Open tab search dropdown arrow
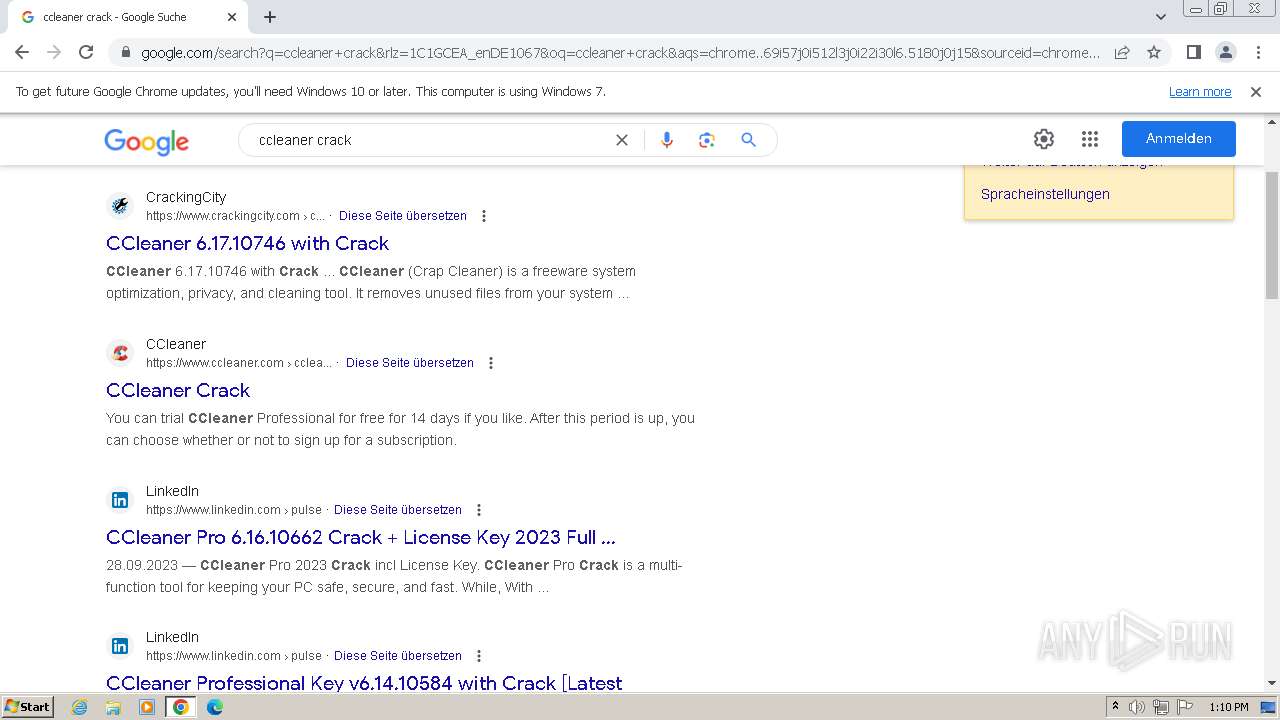 (1160, 17)
